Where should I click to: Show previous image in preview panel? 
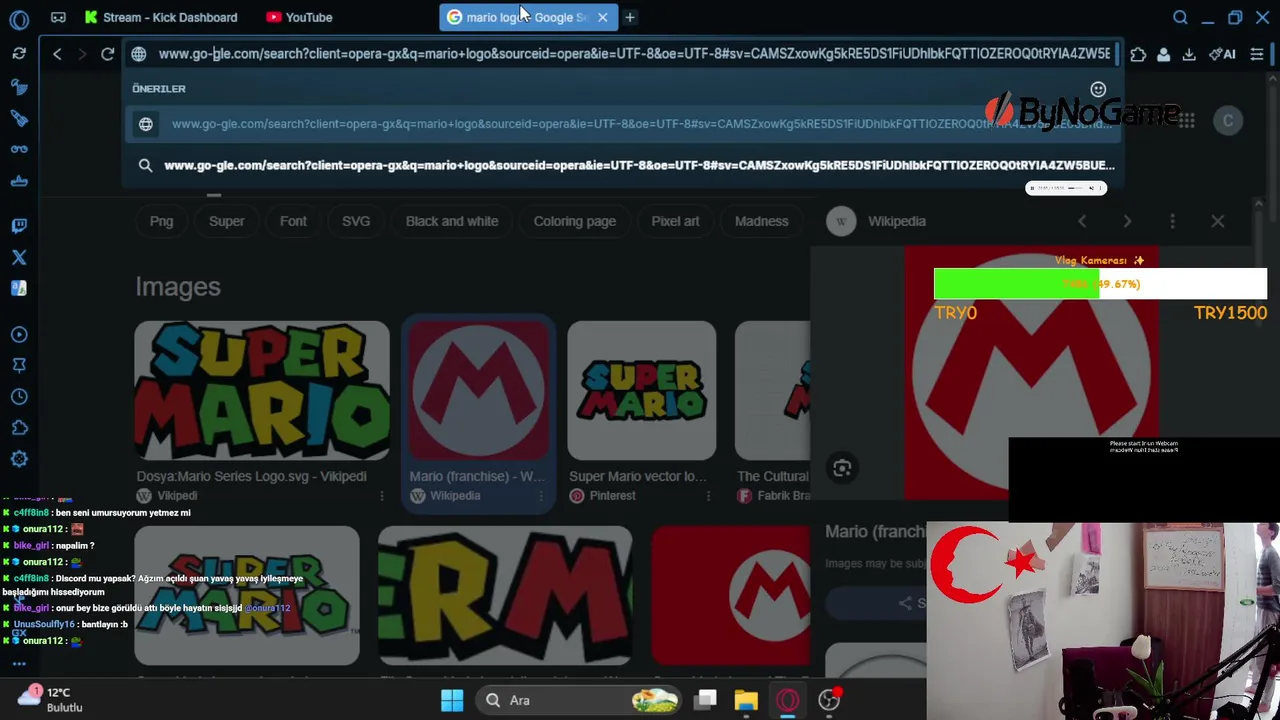coord(1082,221)
